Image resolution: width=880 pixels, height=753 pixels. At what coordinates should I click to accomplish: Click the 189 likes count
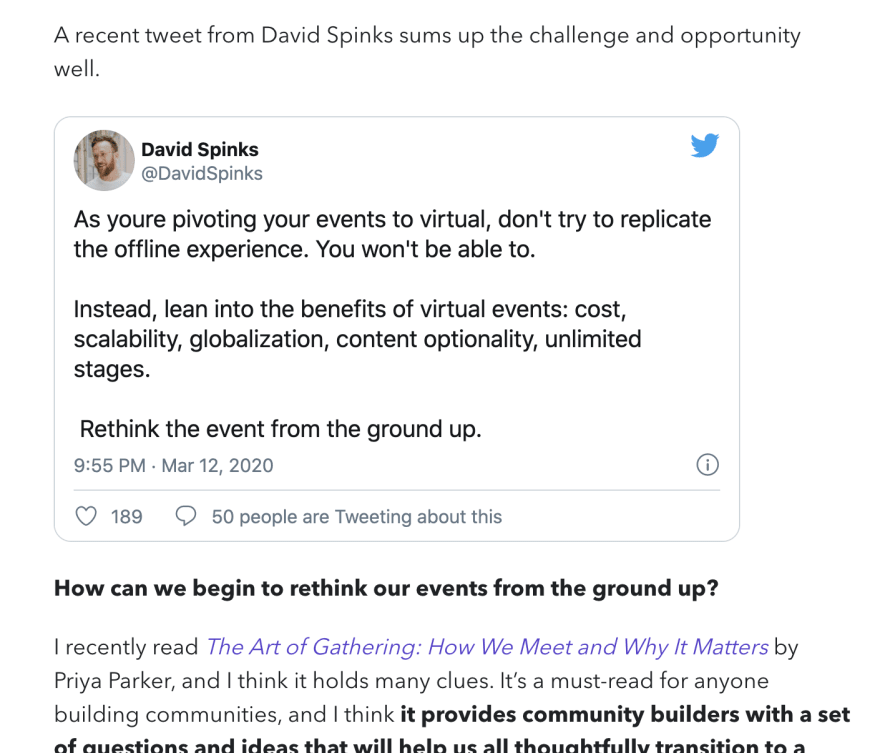click(123, 516)
